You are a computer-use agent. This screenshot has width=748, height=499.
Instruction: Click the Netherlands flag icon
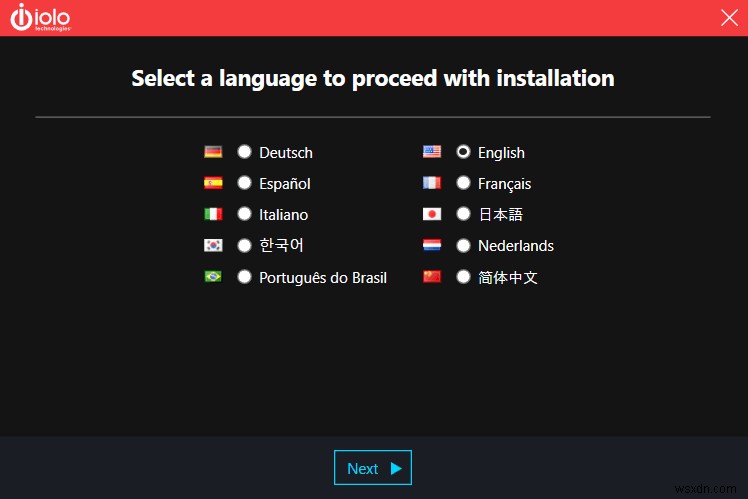pyautogui.click(x=432, y=245)
